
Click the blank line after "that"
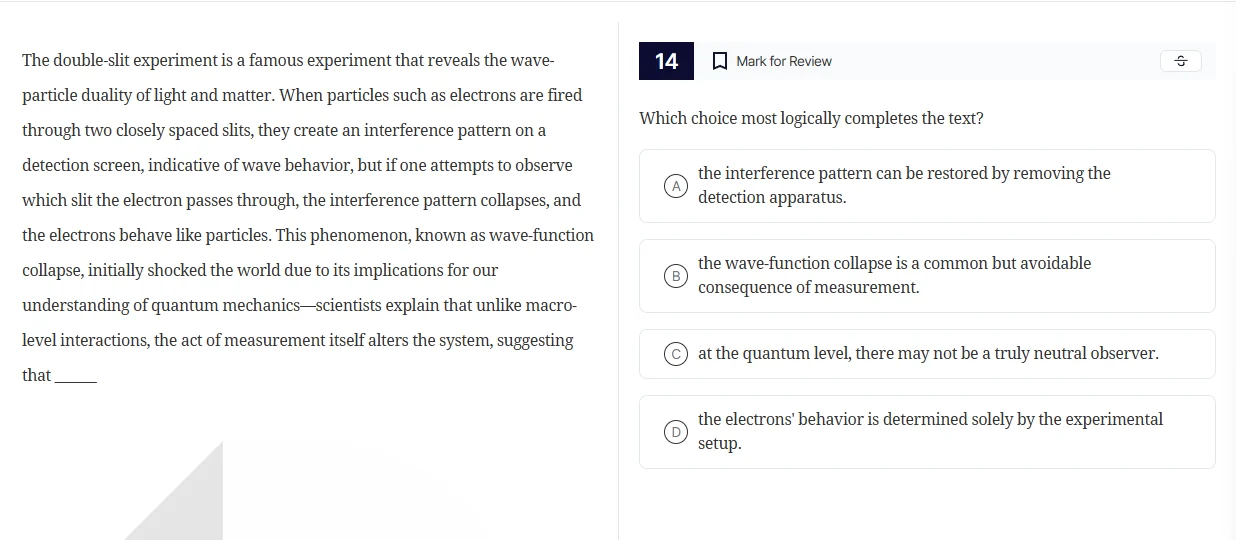coord(76,378)
